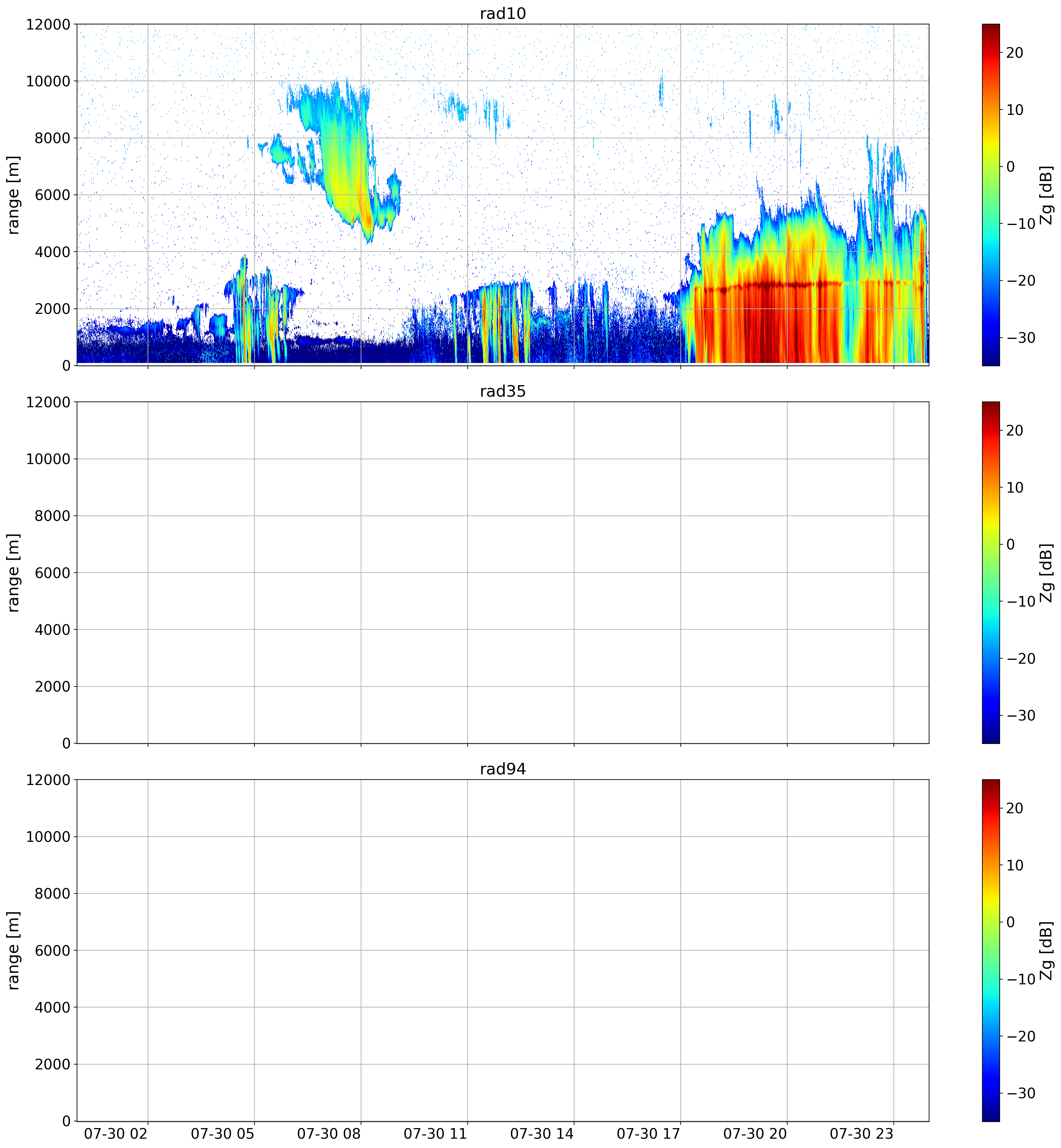
Task: Select the "07-30 20" time axis label
Action: [755, 1134]
